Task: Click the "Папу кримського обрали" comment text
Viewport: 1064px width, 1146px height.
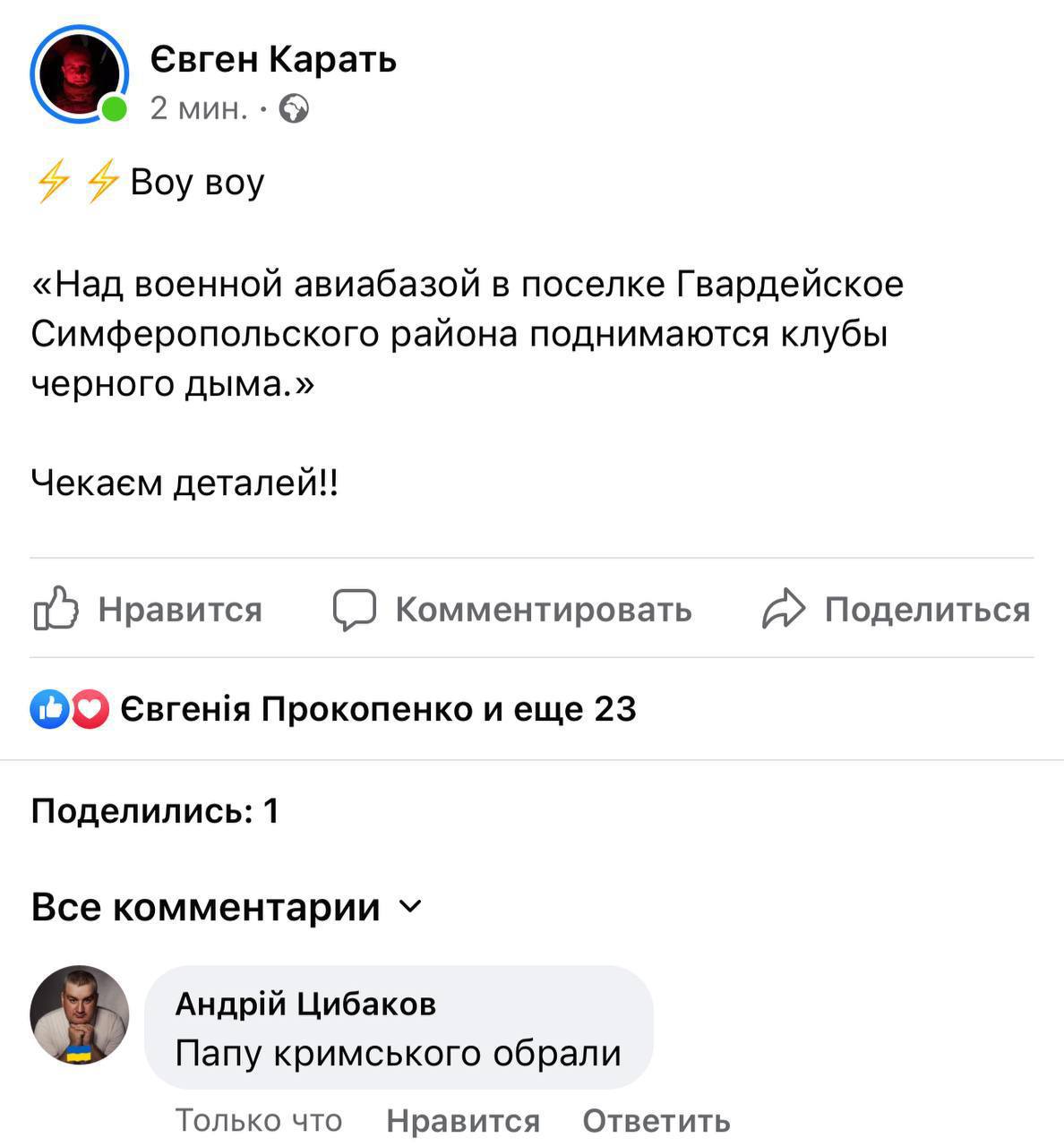Action: pyautogui.click(x=398, y=1053)
